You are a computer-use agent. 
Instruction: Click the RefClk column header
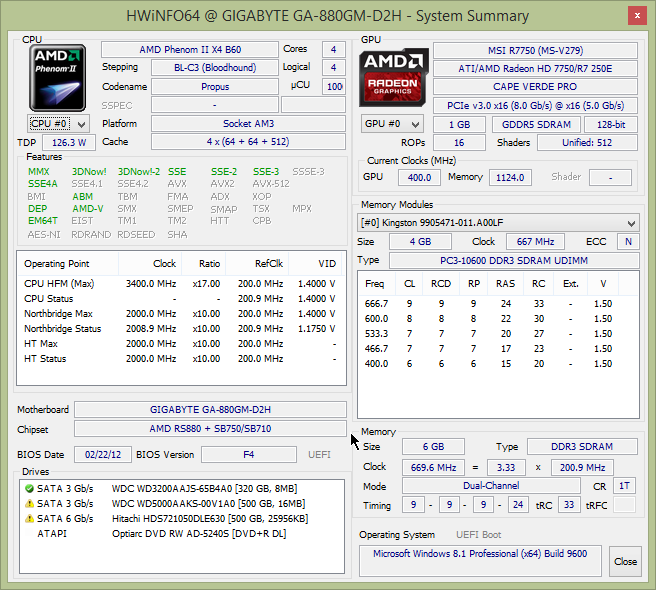click(257, 264)
